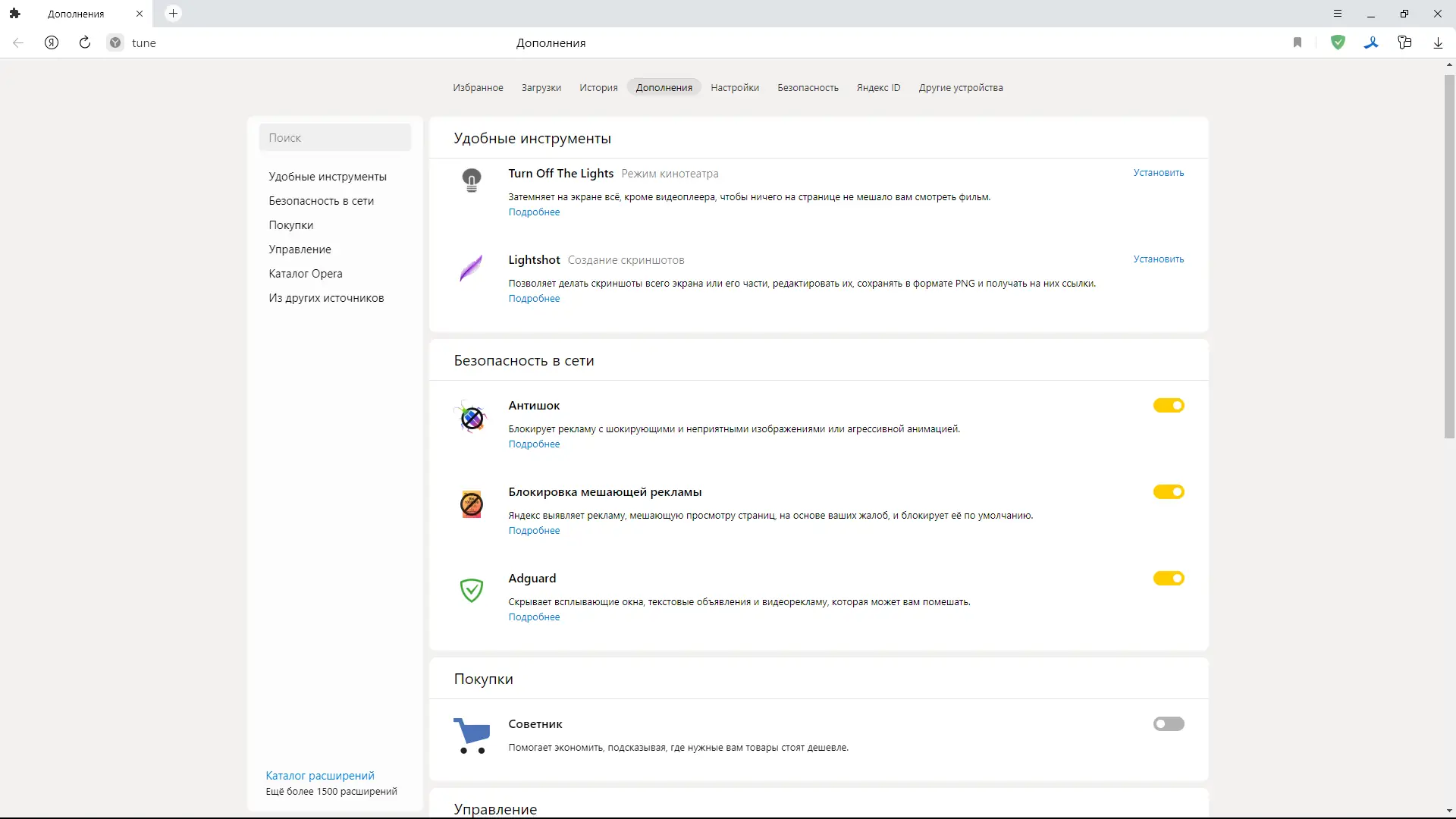1456x819 pixels.
Task: Disable the Антишок toggle
Action: [1169, 406]
